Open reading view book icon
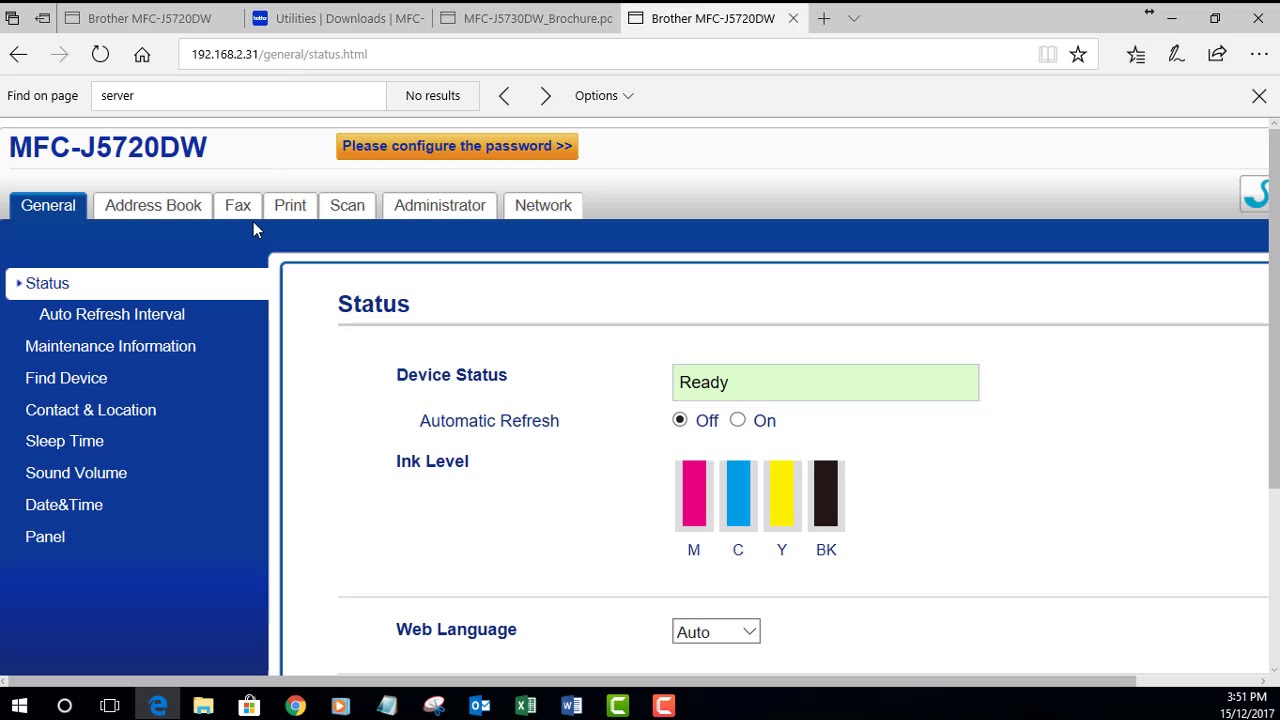The height and width of the screenshot is (720, 1280). click(x=1047, y=54)
